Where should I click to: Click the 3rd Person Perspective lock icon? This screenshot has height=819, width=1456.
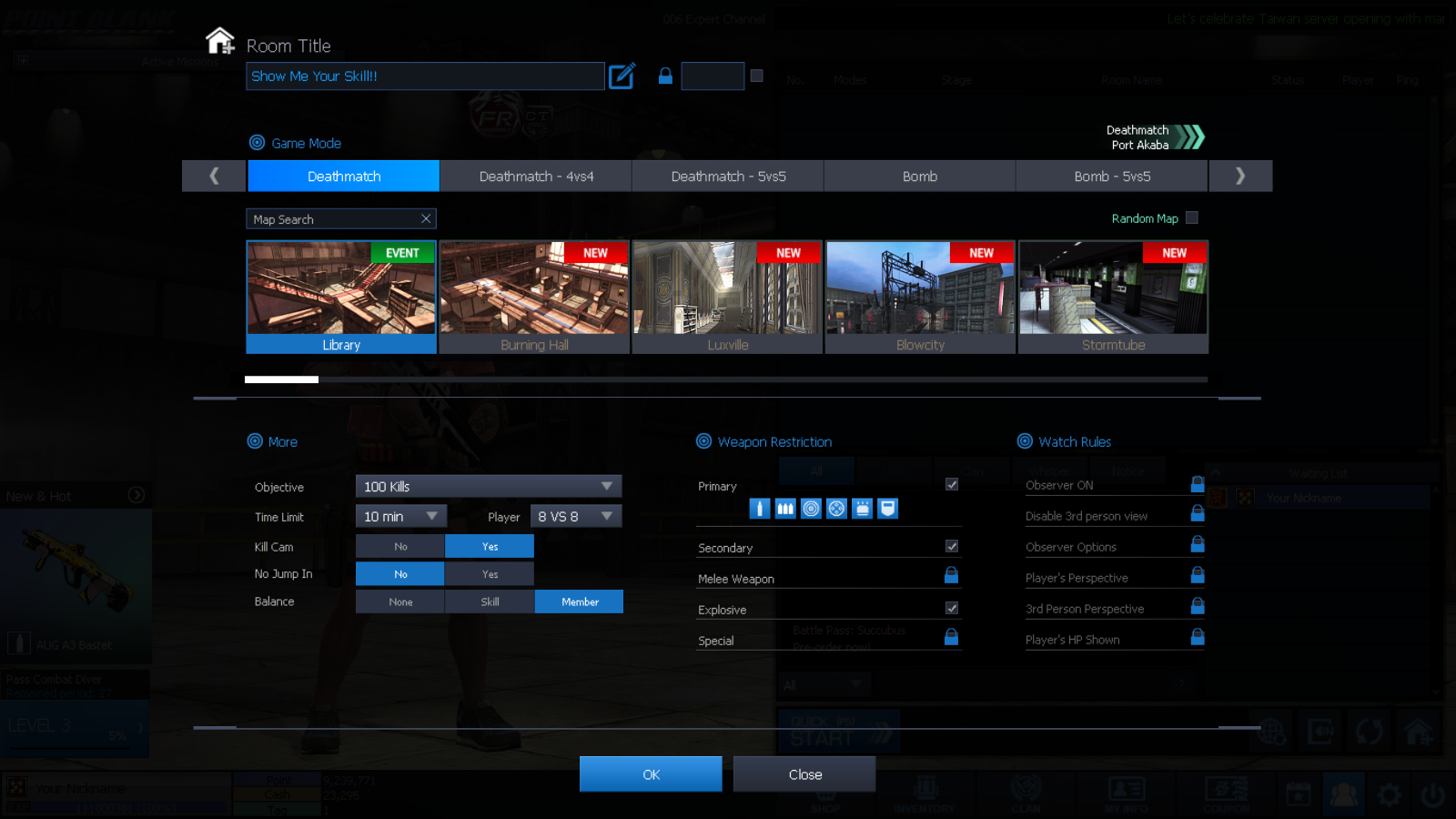pyautogui.click(x=1198, y=606)
